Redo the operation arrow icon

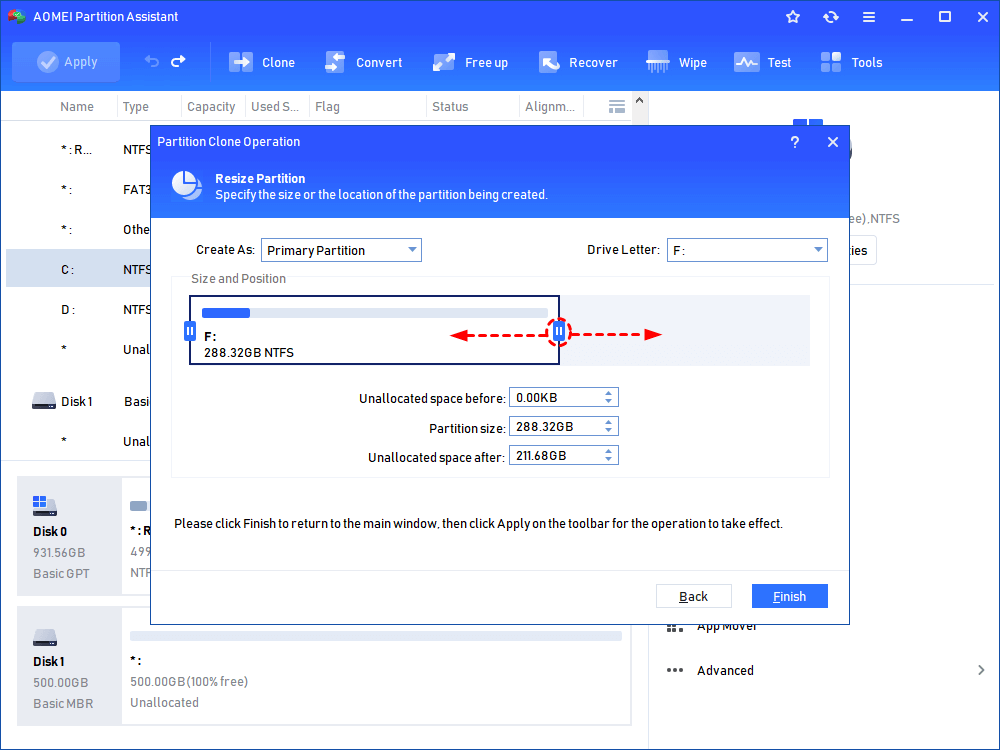pyautogui.click(x=179, y=61)
